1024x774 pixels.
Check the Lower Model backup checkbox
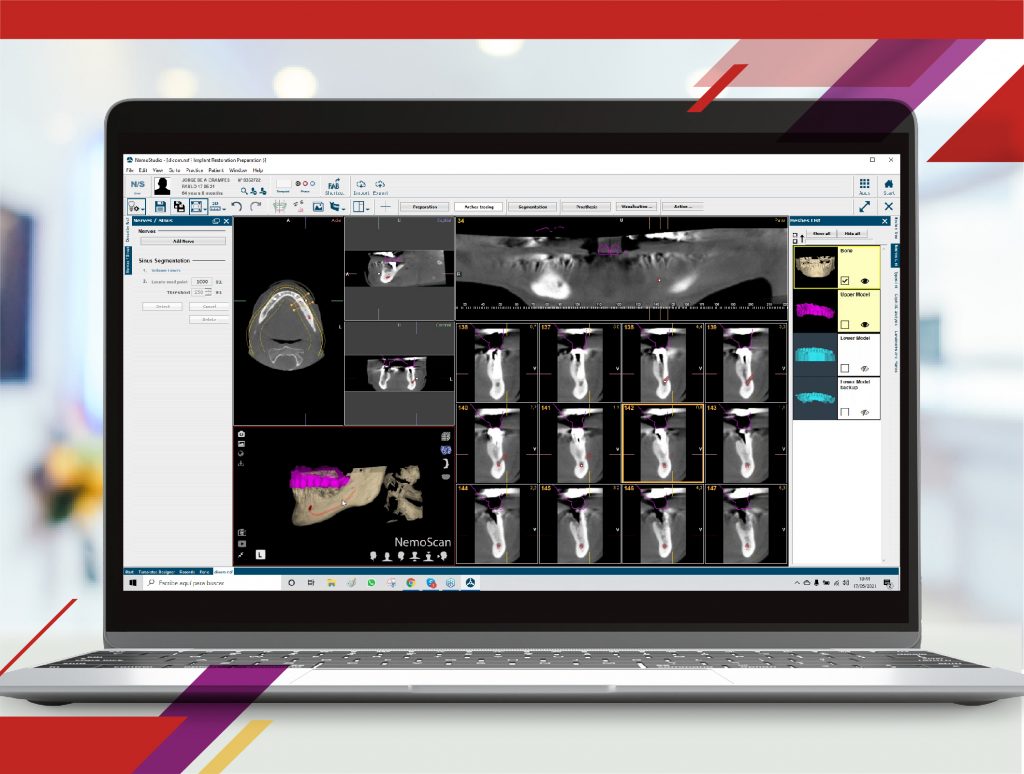point(845,411)
